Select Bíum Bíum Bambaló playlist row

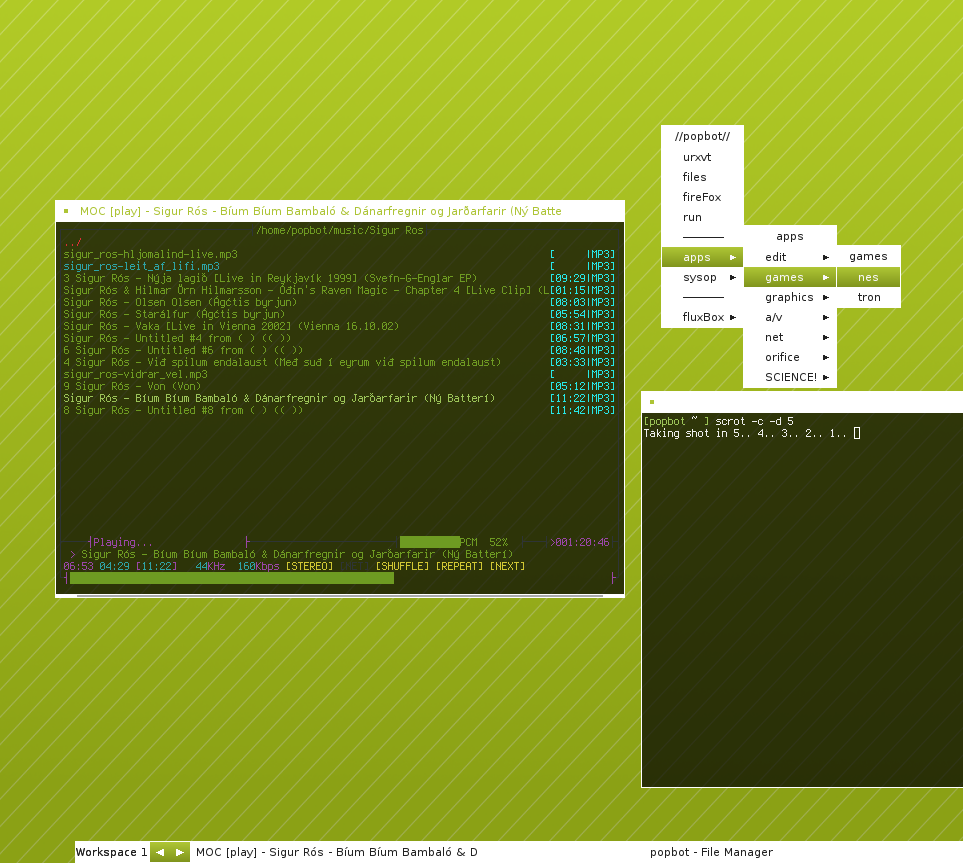point(339,398)
